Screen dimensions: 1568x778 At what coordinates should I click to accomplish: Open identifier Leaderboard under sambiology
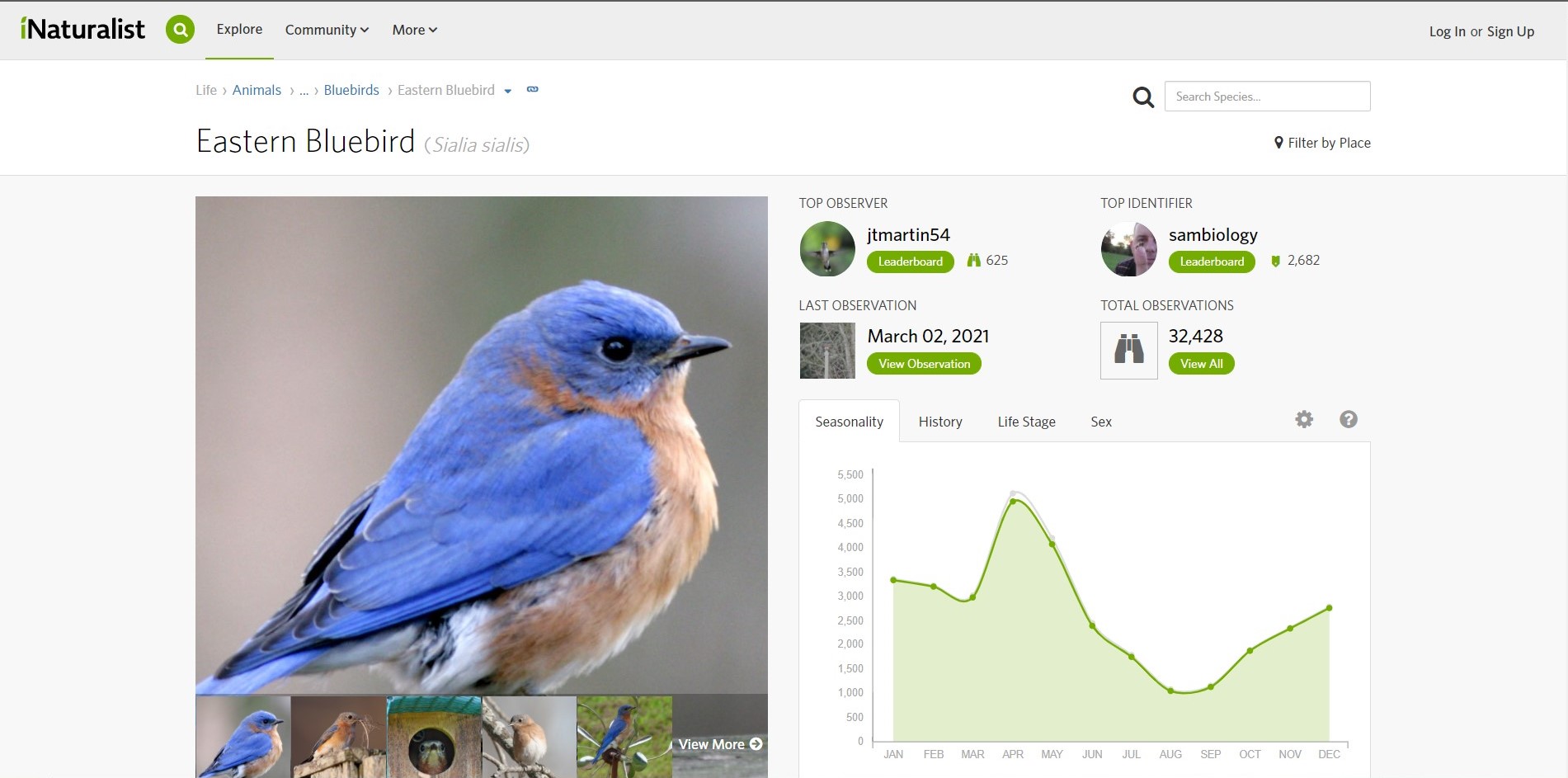[x=1212, y=262]
